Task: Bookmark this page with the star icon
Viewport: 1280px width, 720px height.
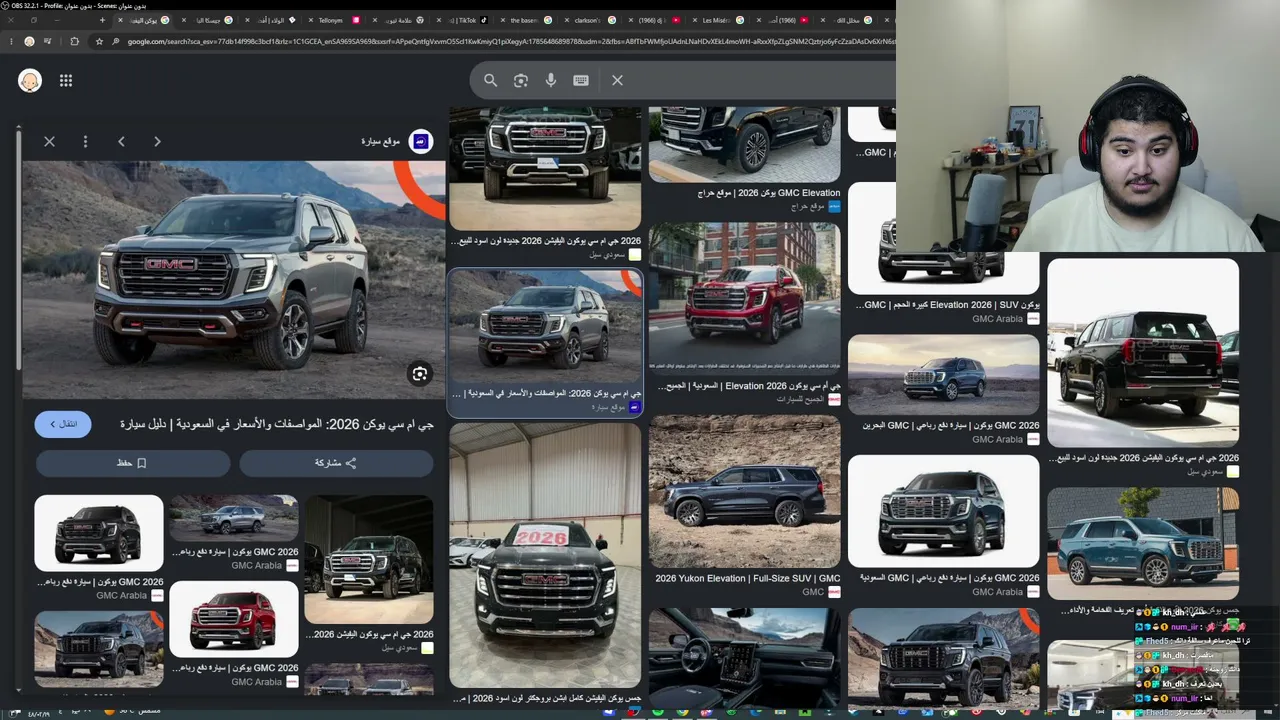Action: coord(99,41)
